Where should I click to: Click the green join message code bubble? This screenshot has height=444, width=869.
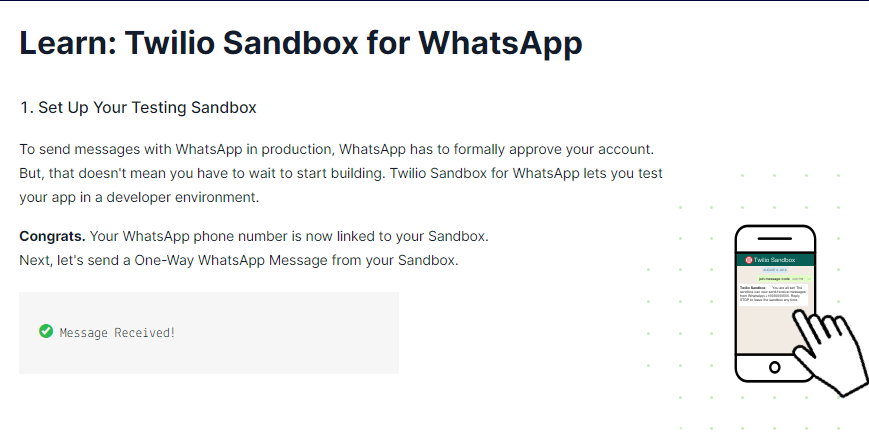(x=784, y=278)
